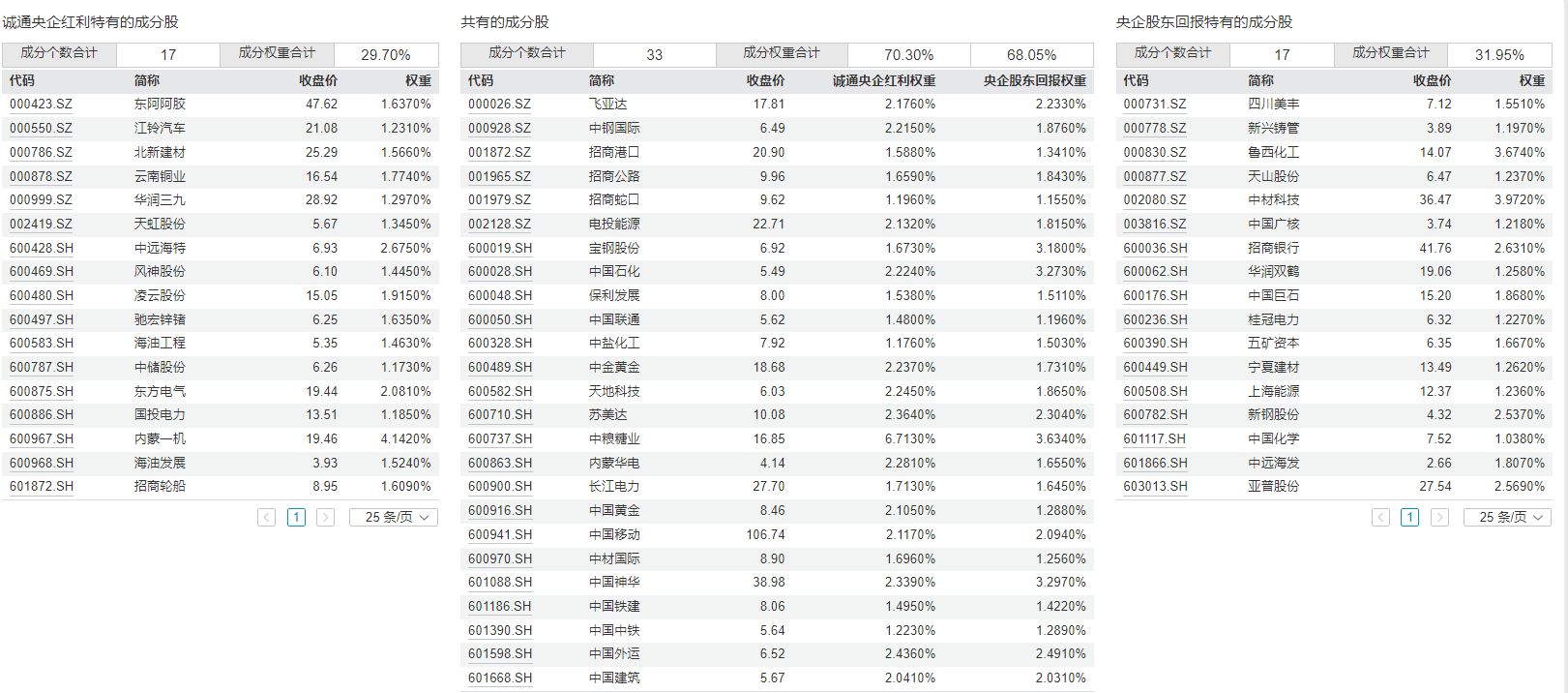Viewport: 1568px width, 693px height.
Task: Click the closing price 47.62
Action: [x=322, y=104]
